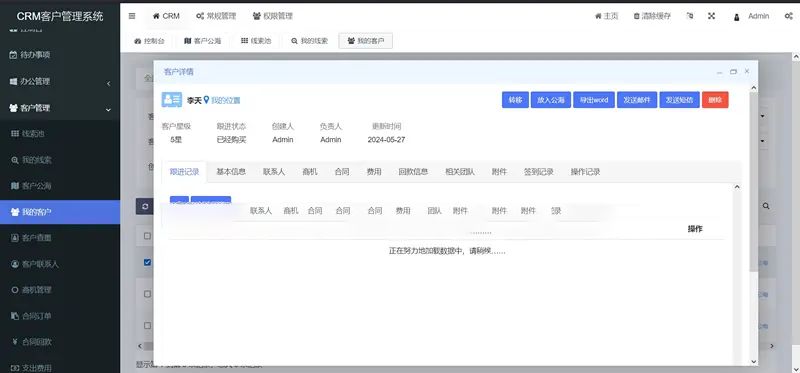Select 我的客户 in sidebar
Image resolution: width=800 pixels, height=373 pixels.
60,212
